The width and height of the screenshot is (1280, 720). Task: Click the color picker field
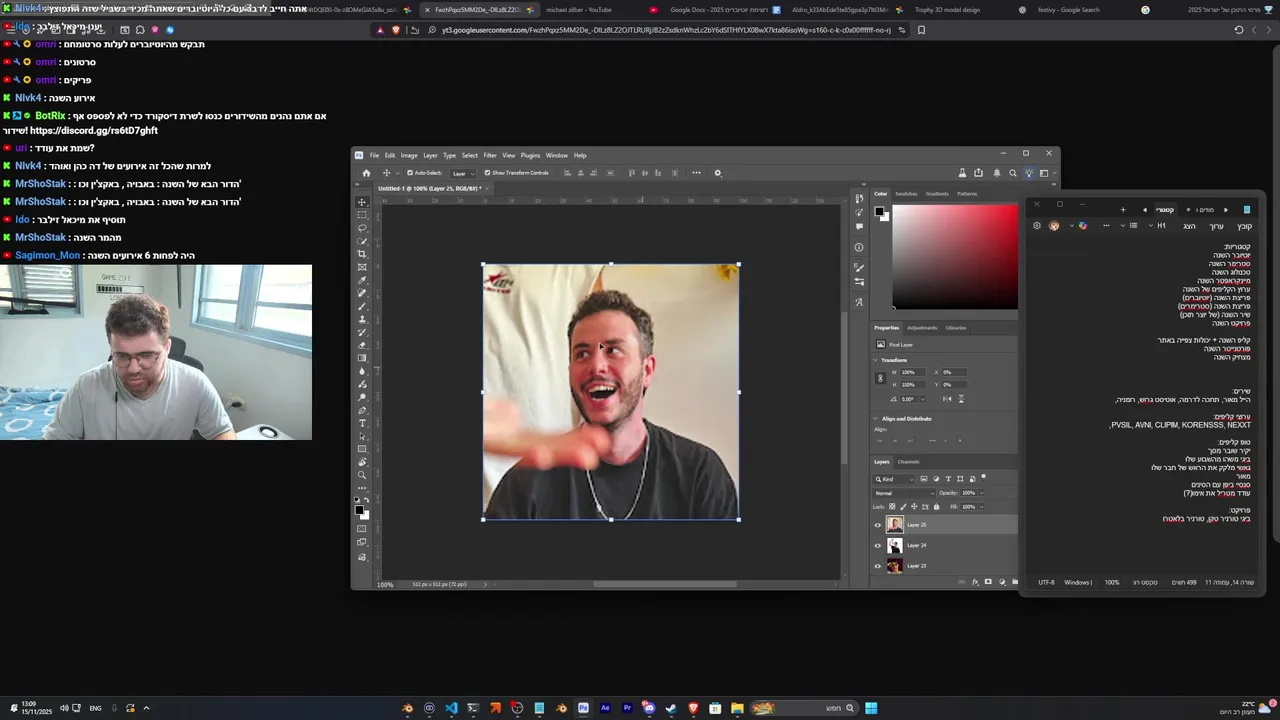point(955,257)
